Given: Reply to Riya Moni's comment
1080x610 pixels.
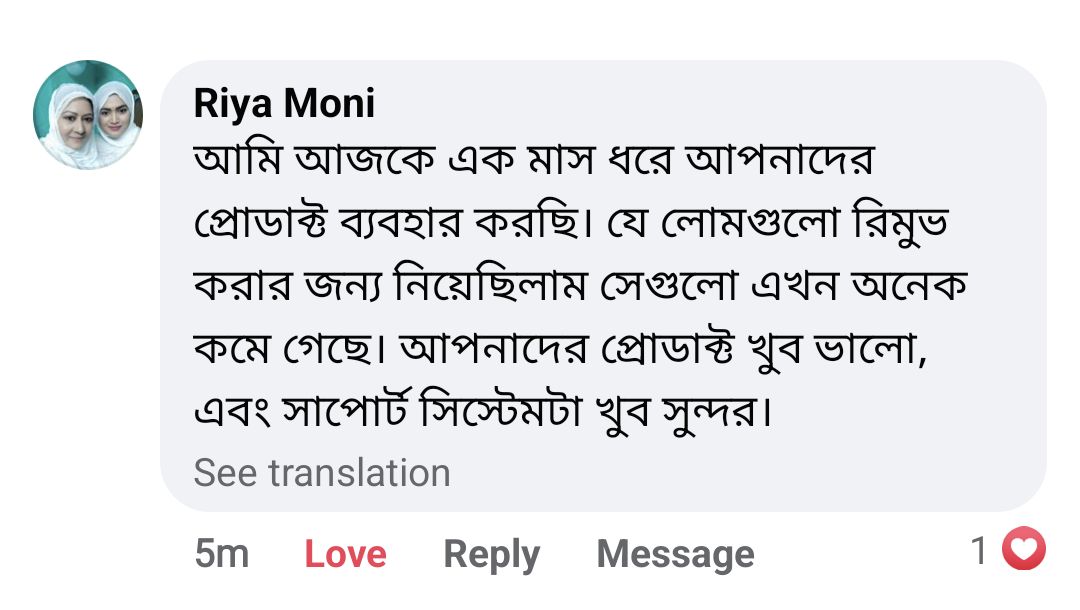Looking at the screenshot, I should tap(491, 553).
